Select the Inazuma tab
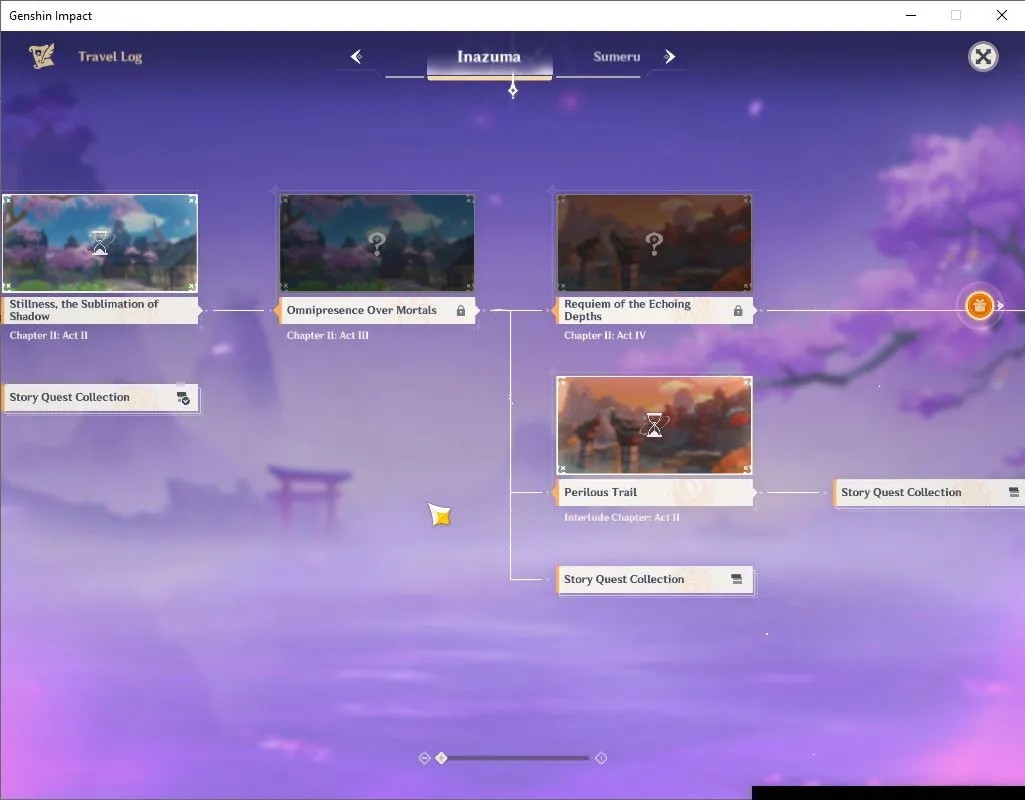 (x=489, y=58)
